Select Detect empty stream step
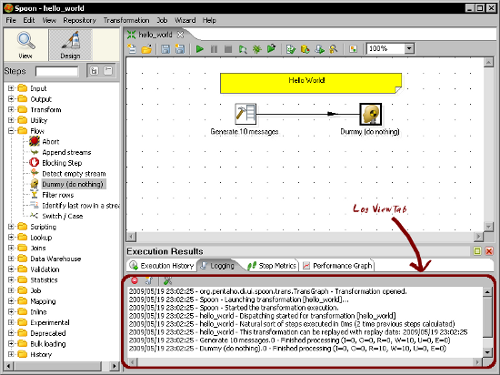This screenshot has height=375, width=500. [74, 174]
